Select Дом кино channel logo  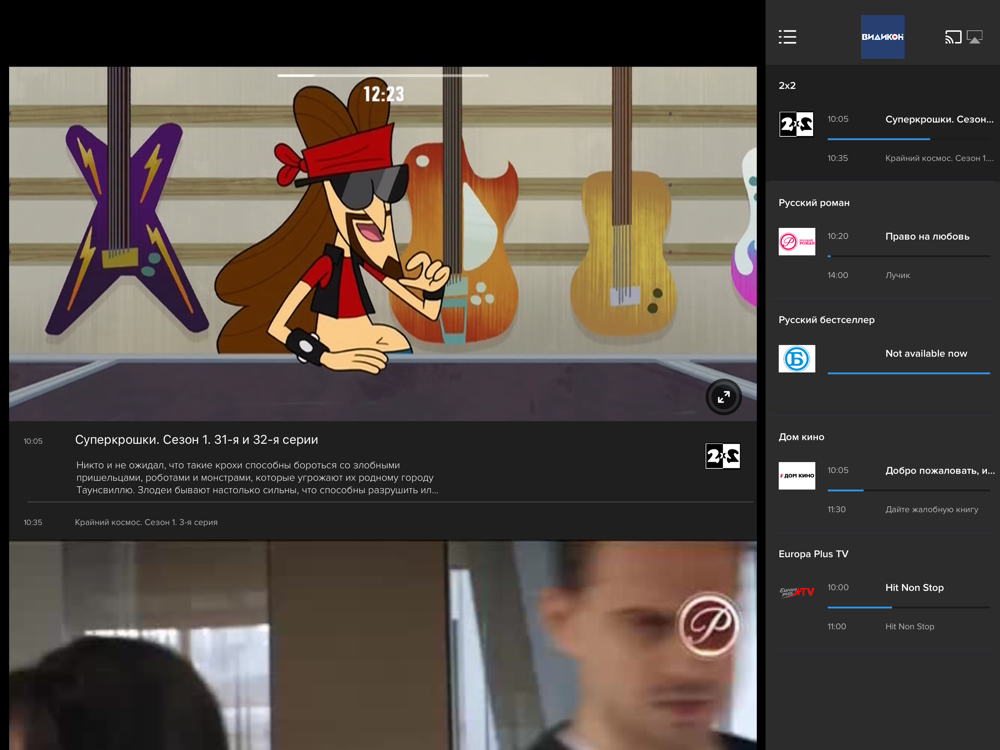(x=797, y=476)
